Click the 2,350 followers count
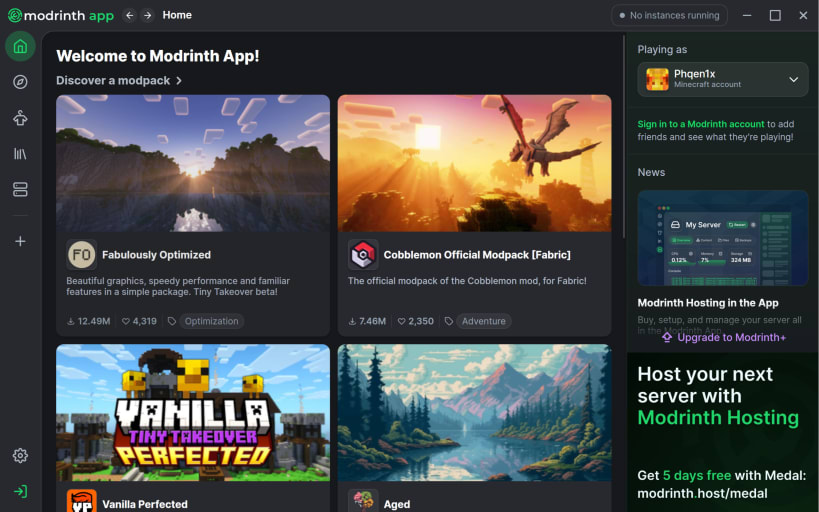819x512 pixels. (416, 321)
